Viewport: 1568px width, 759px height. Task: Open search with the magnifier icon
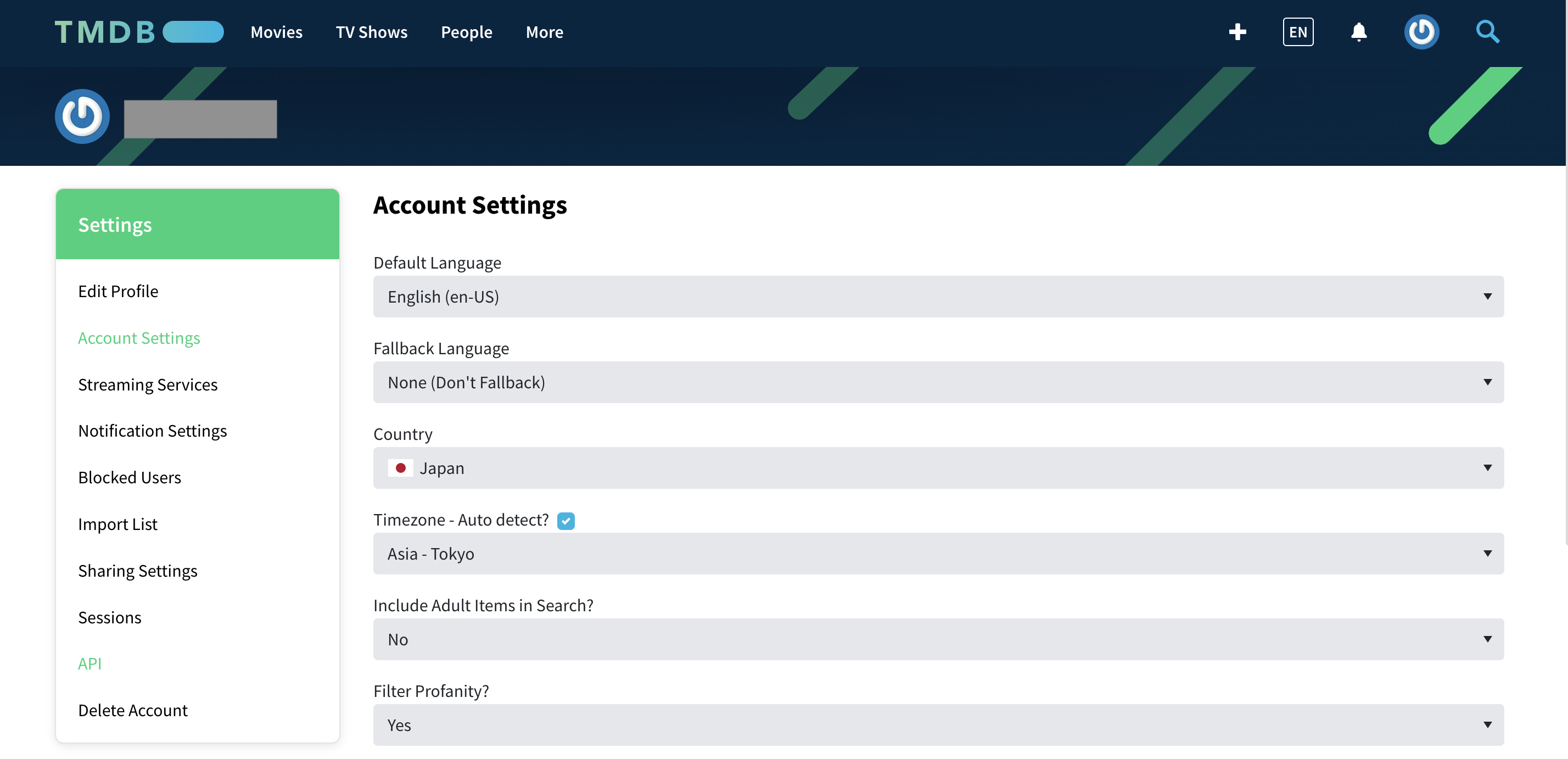click(1487, 32)
